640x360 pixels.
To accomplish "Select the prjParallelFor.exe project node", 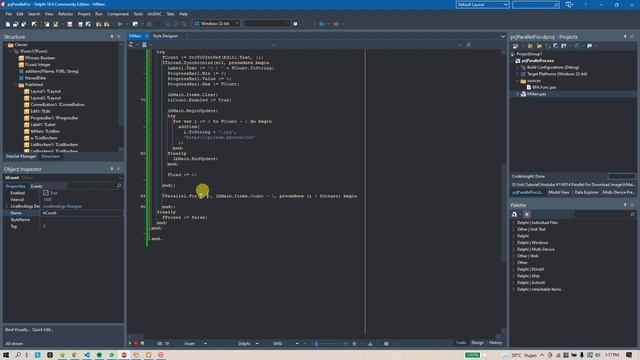I will [x=537, y=61].
